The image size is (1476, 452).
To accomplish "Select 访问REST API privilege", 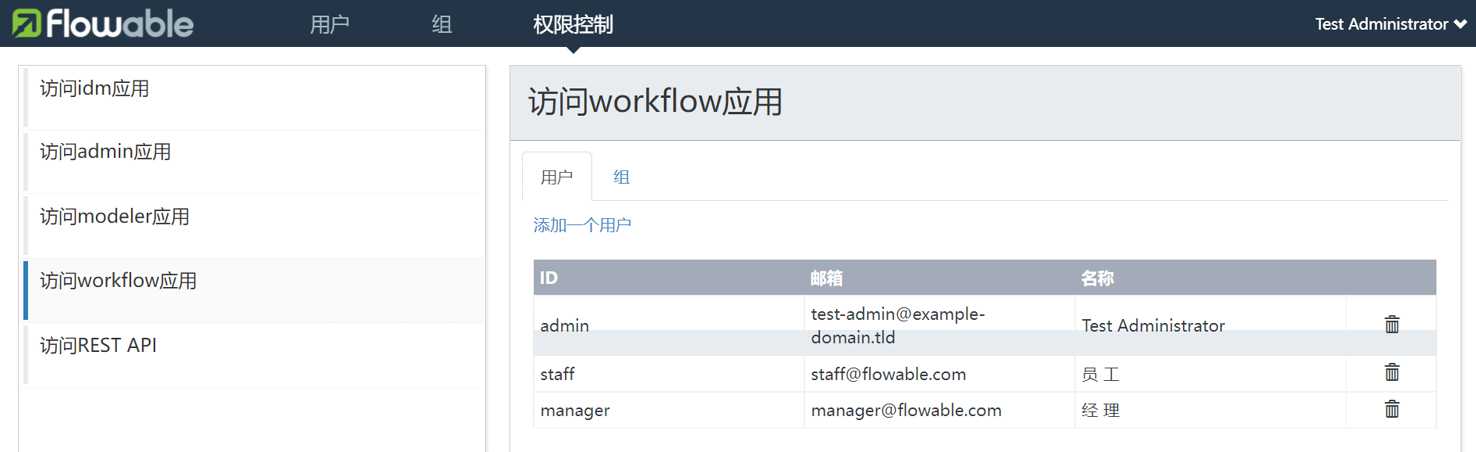I will 99,346.
